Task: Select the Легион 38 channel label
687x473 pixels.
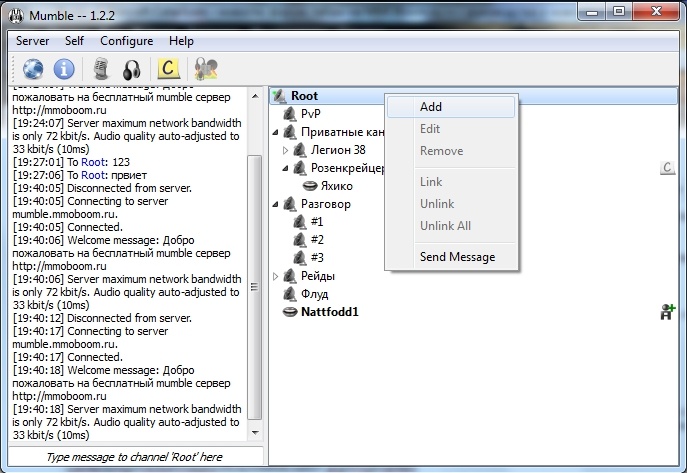Action: (x=338, y=150)
